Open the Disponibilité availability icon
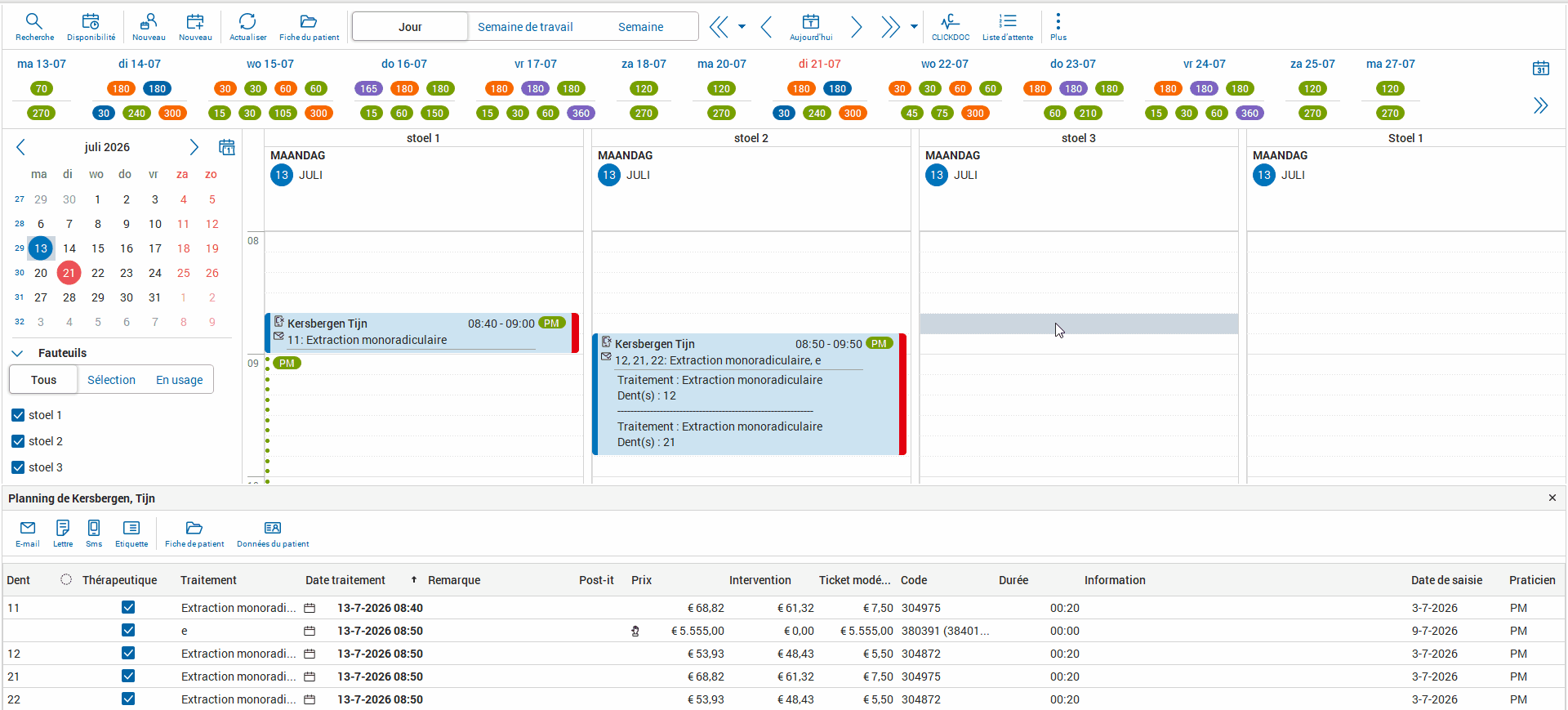The width and height of the screenshot is (1568, 710). point(91,26)
